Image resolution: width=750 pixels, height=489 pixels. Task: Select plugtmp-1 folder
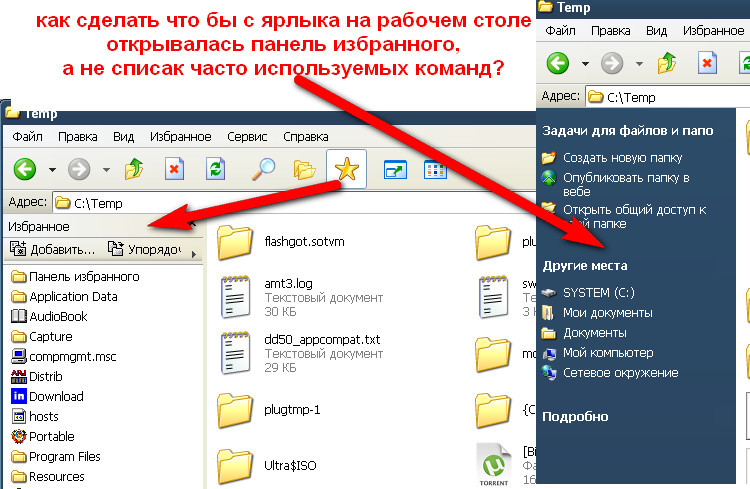(269, 410)
